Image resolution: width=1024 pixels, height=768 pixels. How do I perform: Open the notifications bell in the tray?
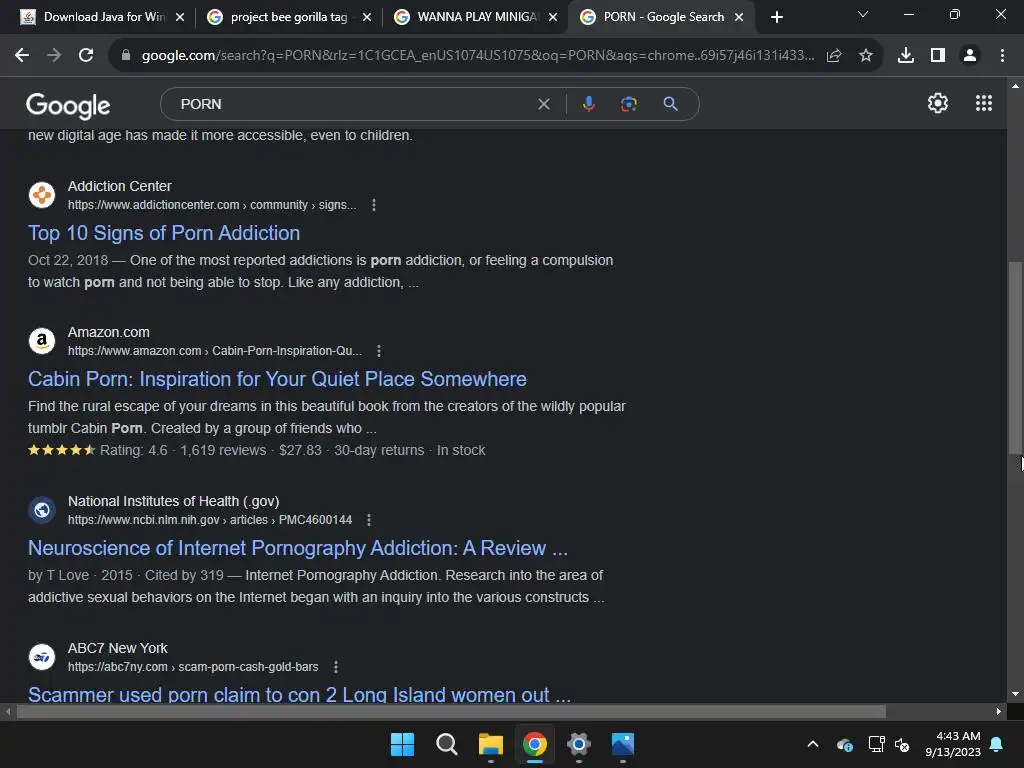(x=997, y=744)
